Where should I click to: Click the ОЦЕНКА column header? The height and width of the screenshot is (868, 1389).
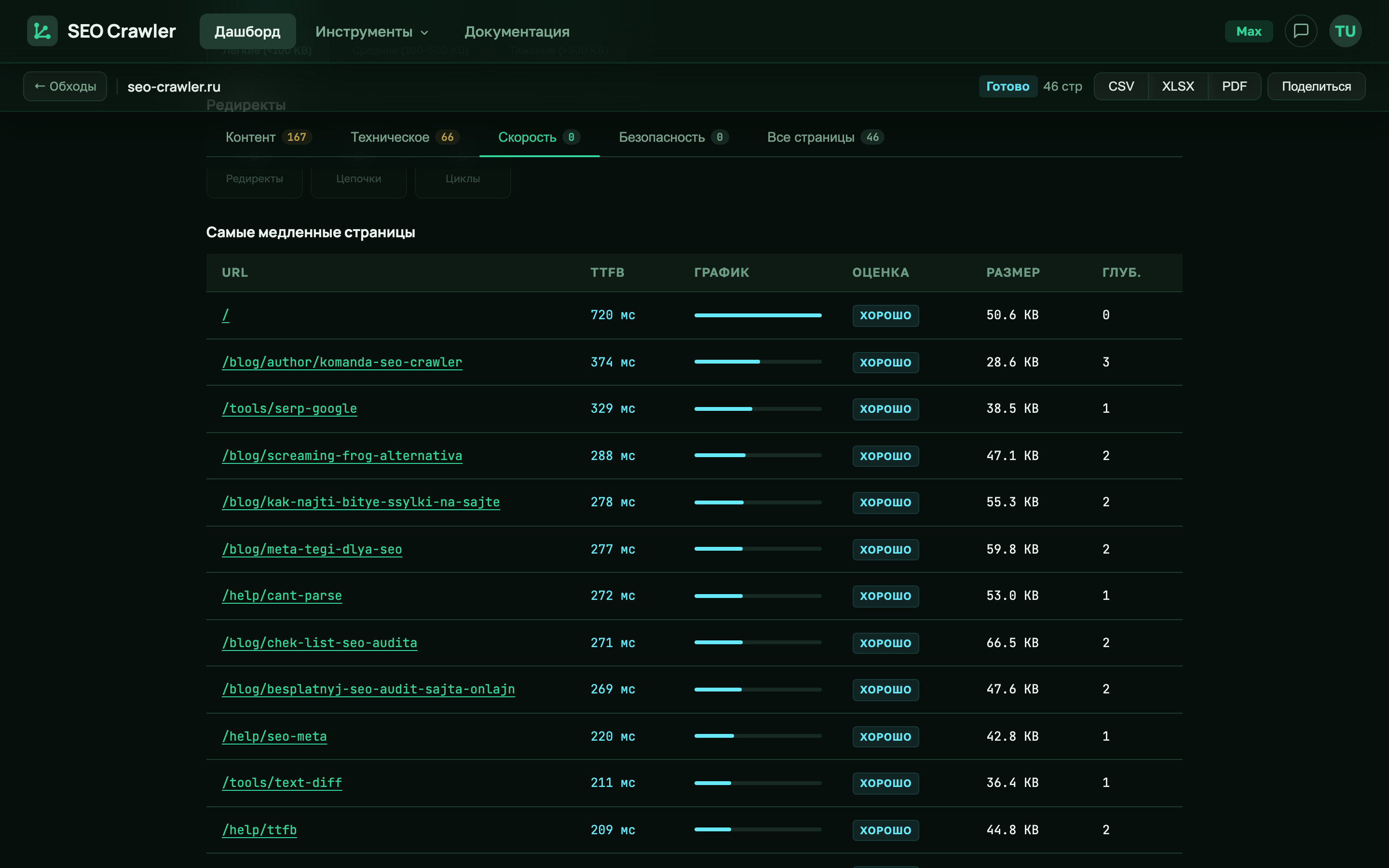881,272
